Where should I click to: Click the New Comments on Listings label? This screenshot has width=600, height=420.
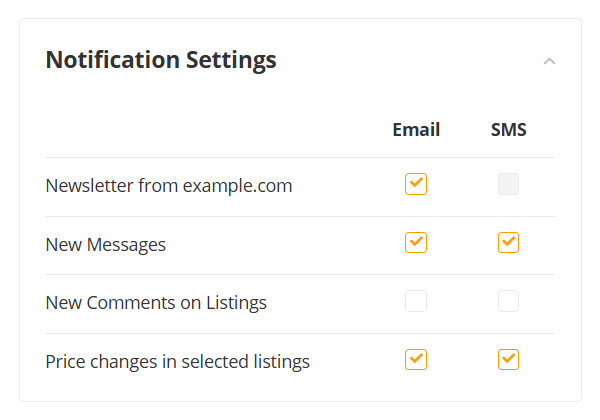(156, 302)
